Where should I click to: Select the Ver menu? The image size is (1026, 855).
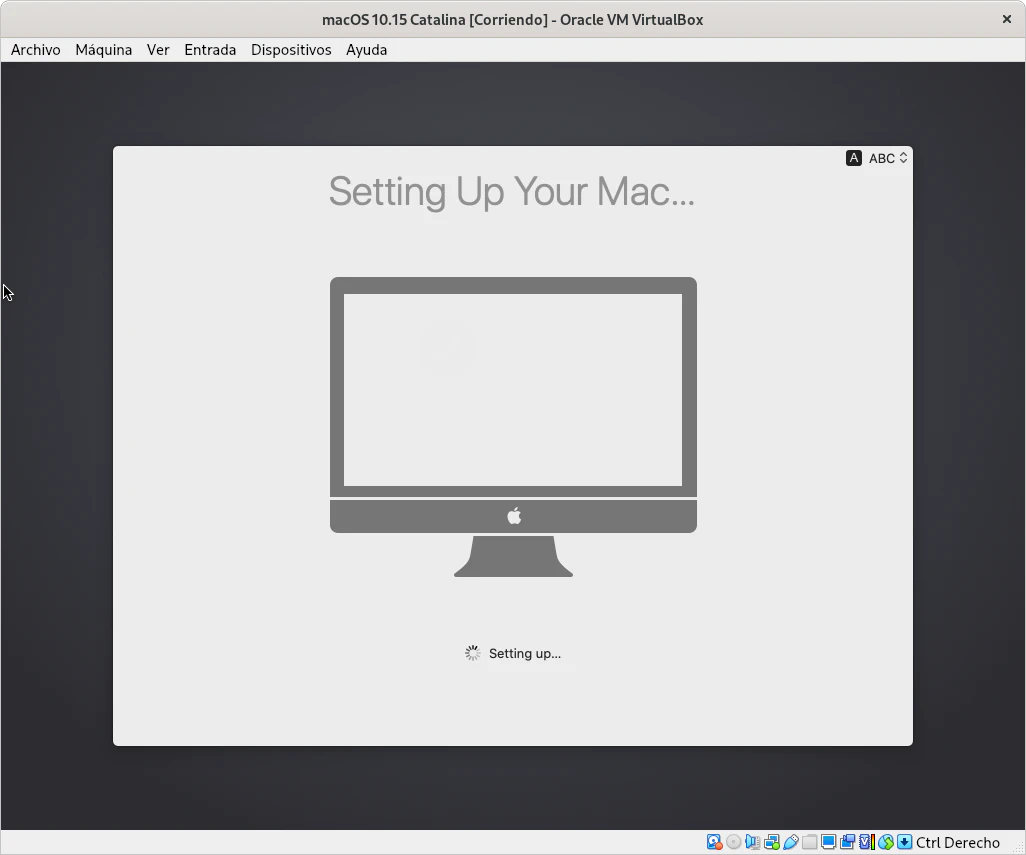point(158,50)
